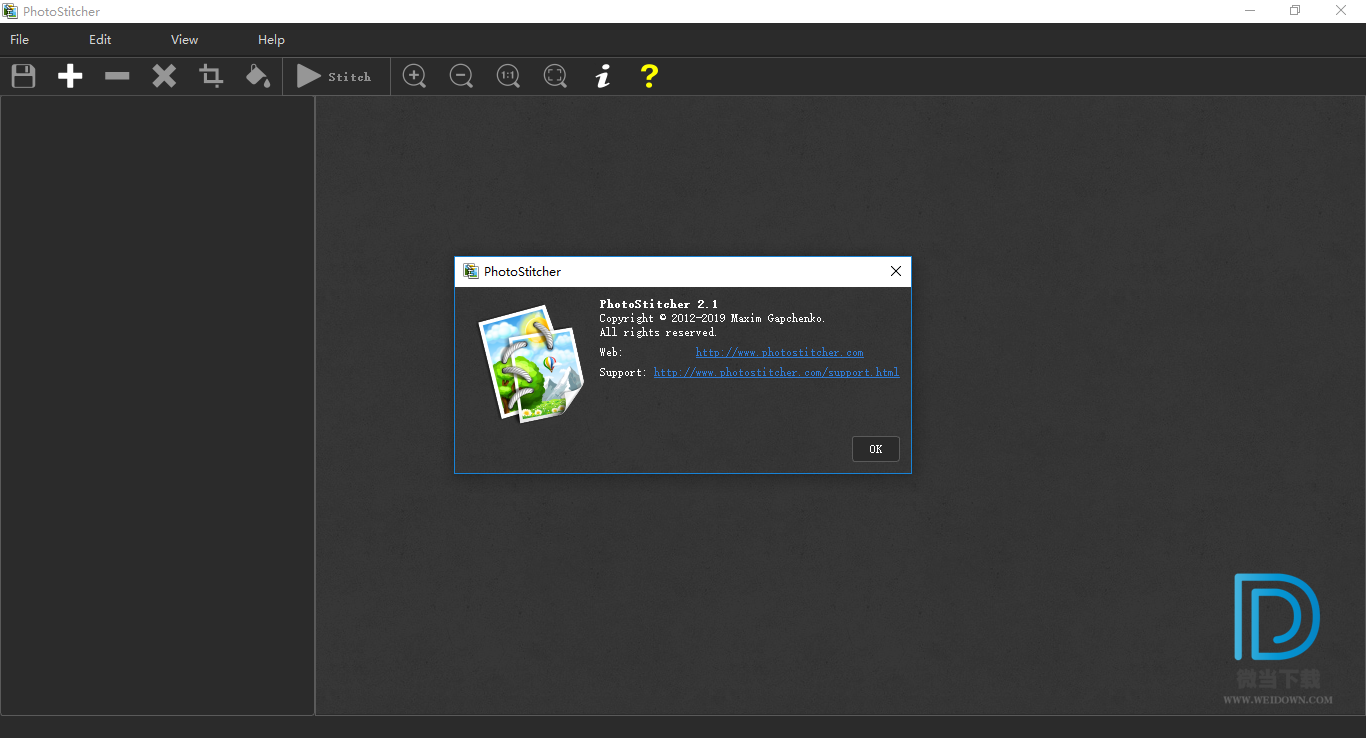
Task: Add images with the plus icon
Action: 70,76
